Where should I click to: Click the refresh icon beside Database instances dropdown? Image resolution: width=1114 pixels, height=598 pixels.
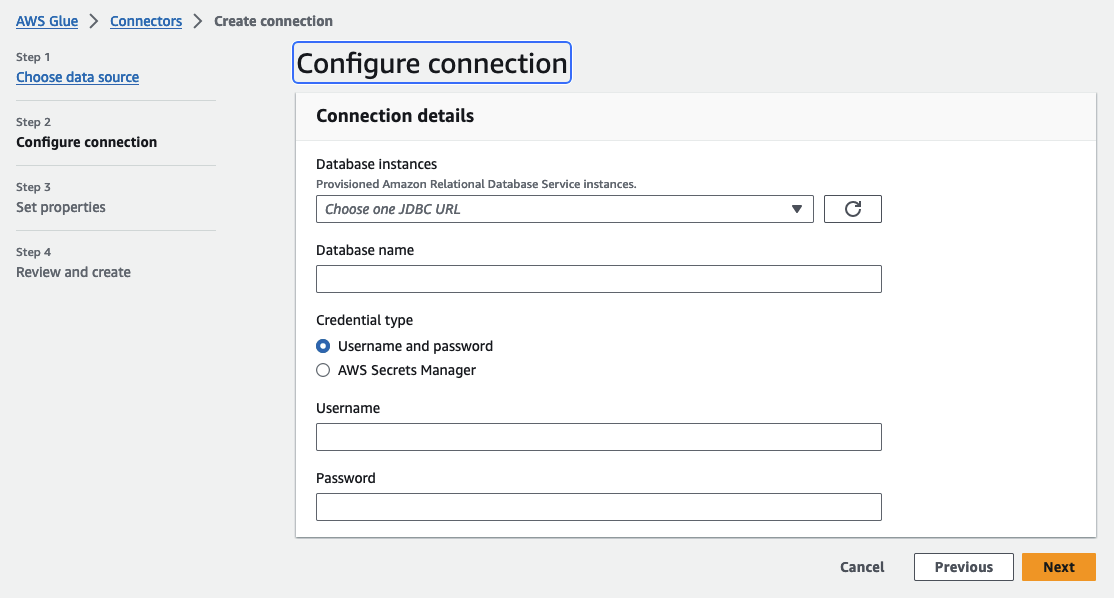pyautogui.click(x=852, y=208)
